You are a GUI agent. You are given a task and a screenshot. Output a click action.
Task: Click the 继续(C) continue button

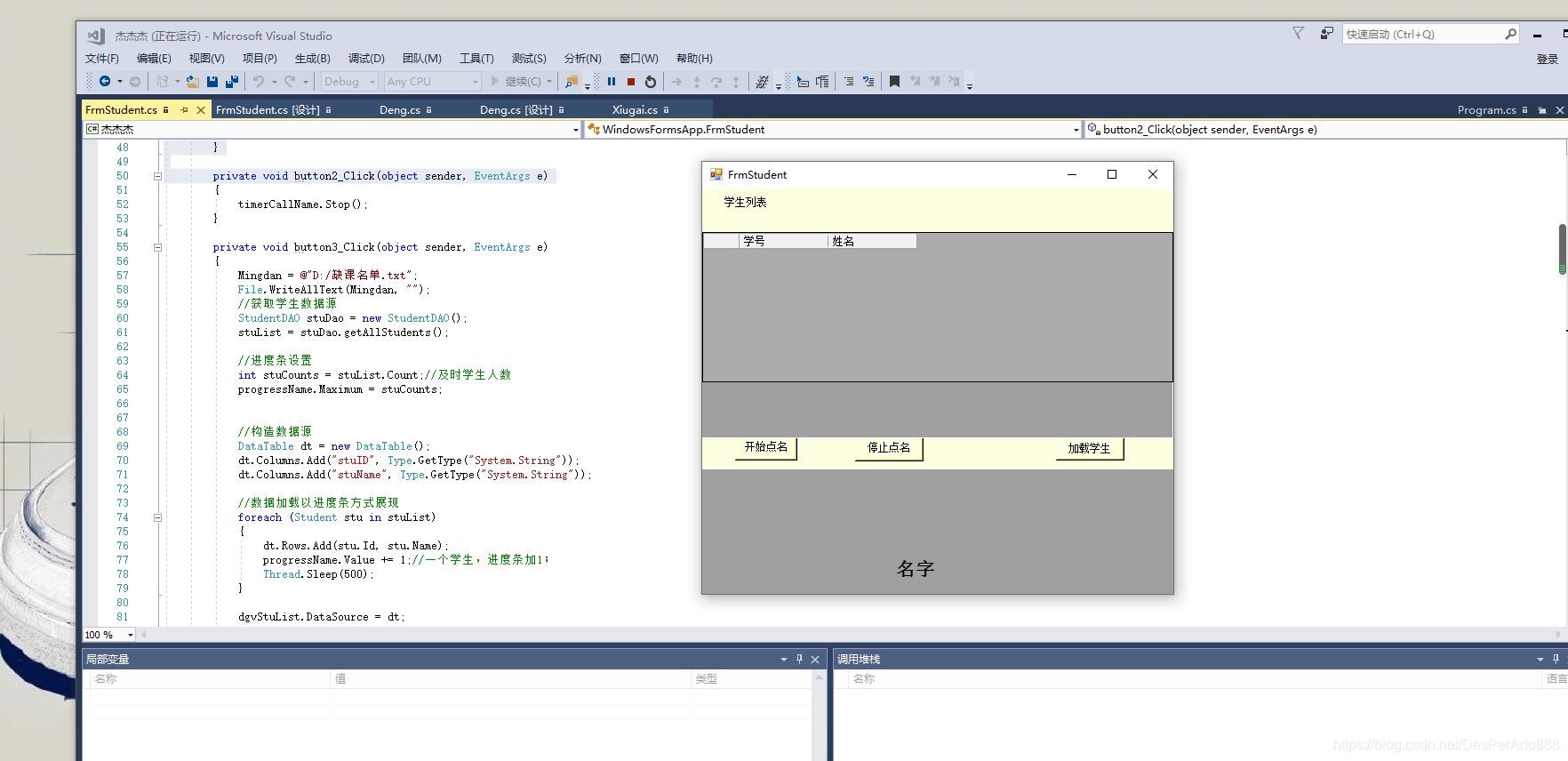tap(522, 82)
